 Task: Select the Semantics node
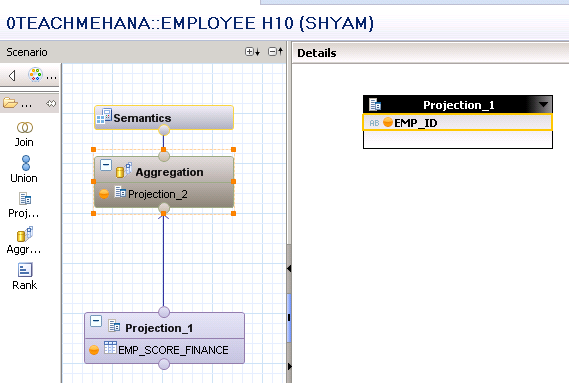tap(164, 118)
